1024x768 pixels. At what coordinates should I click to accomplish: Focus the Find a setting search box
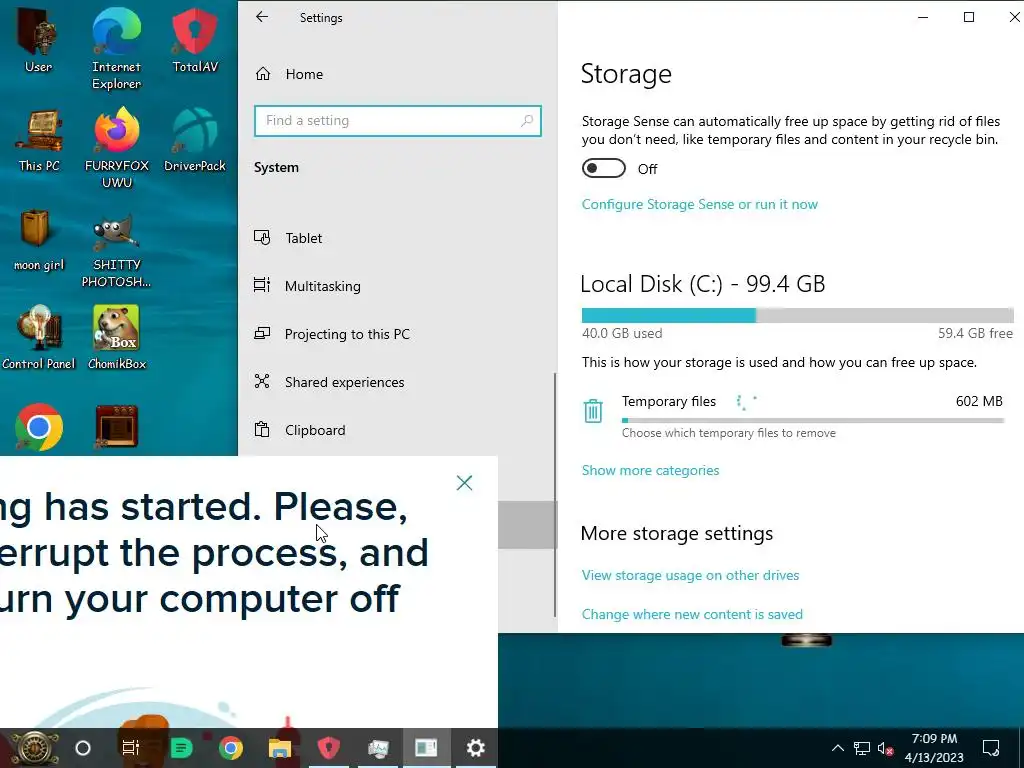coord(397,121)
